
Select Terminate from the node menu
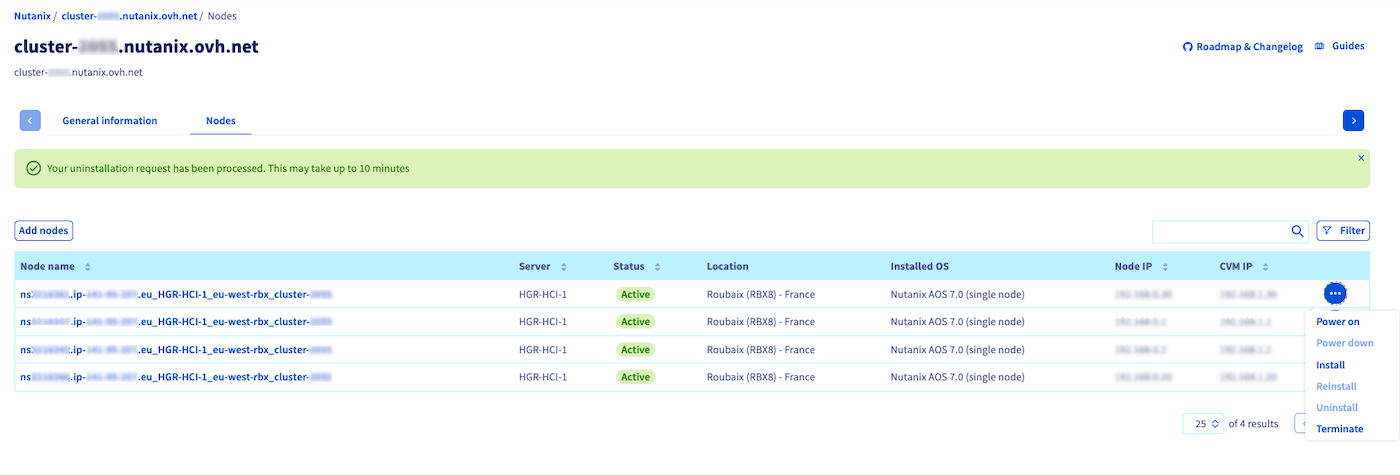(1339, 429)
